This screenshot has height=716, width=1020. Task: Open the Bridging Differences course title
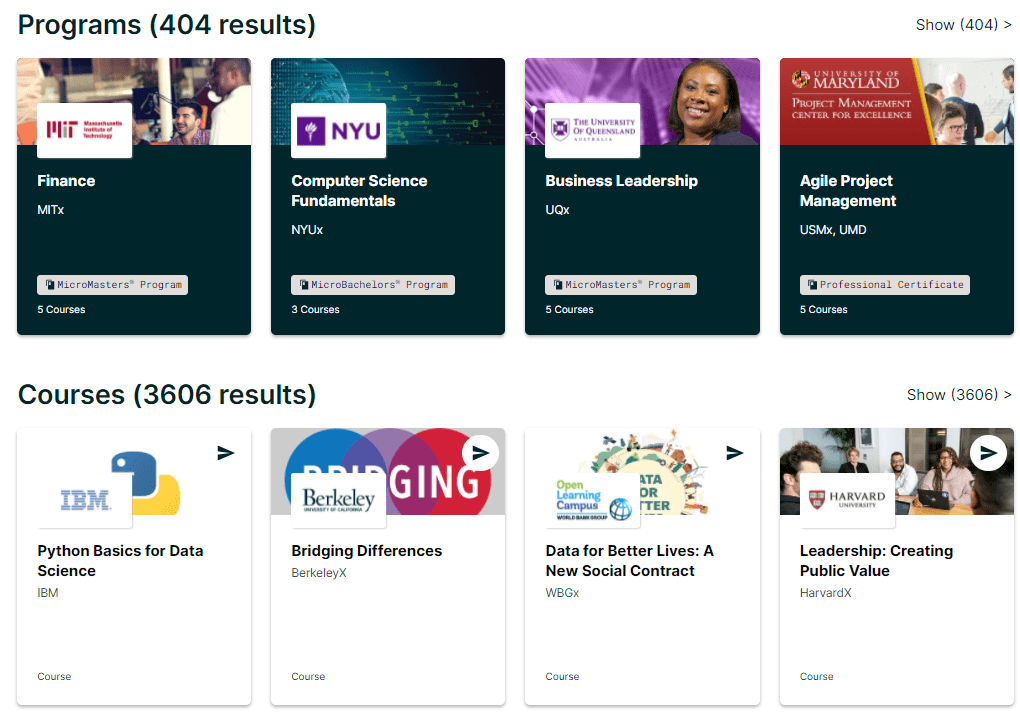(x=367, y=551)
